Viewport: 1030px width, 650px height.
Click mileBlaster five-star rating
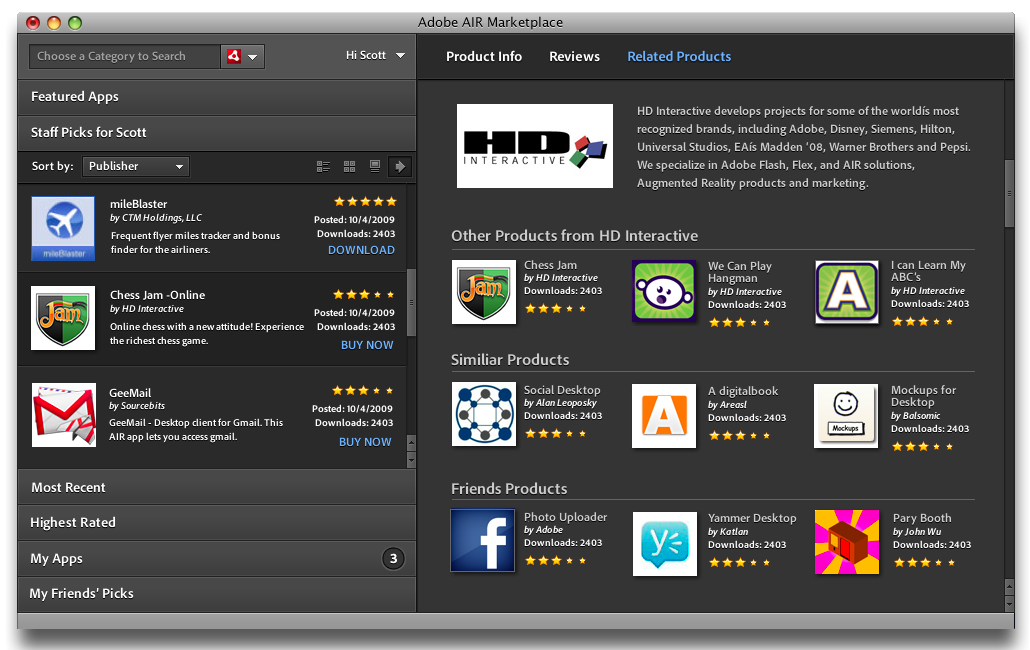pyautogui.click(x=365, y=202)
